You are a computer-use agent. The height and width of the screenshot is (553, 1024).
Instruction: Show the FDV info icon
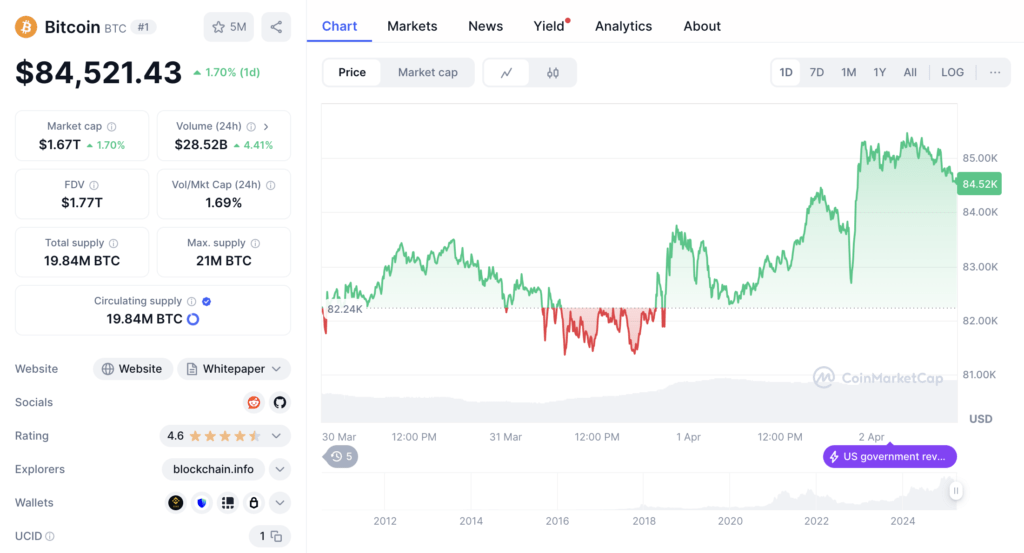(94, 185)
